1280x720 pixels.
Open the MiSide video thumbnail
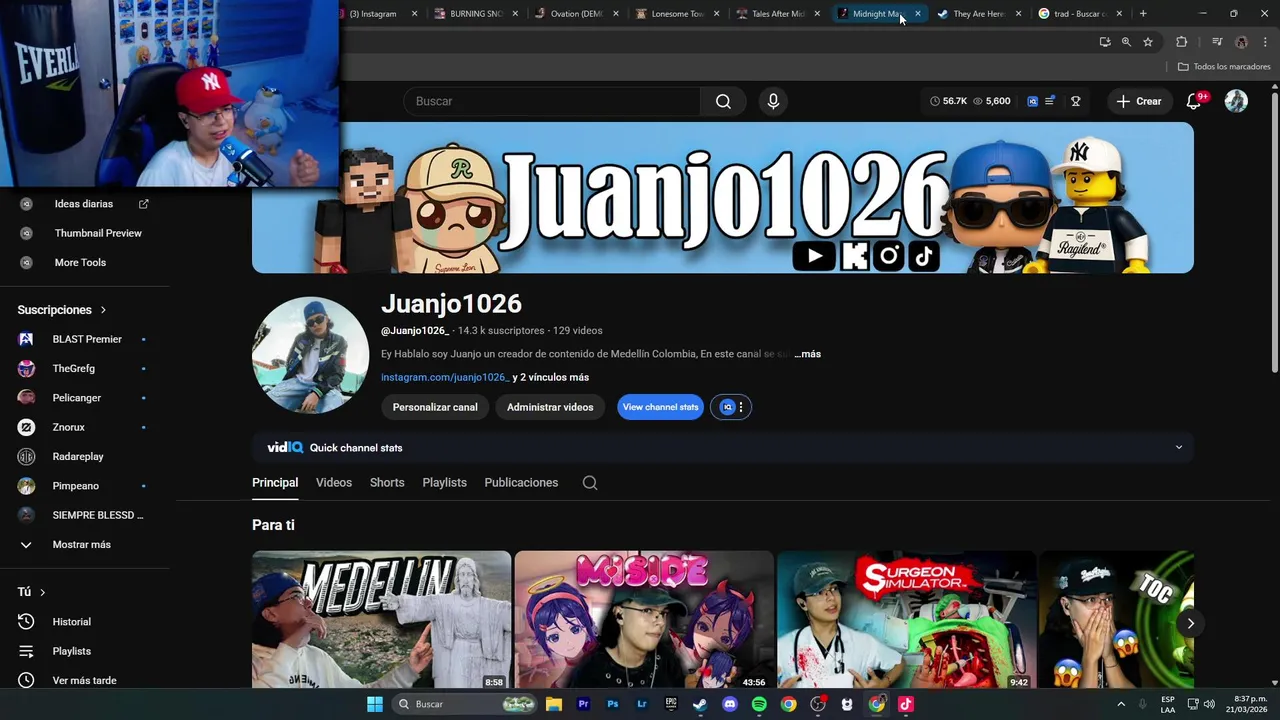tap(644, 620)
